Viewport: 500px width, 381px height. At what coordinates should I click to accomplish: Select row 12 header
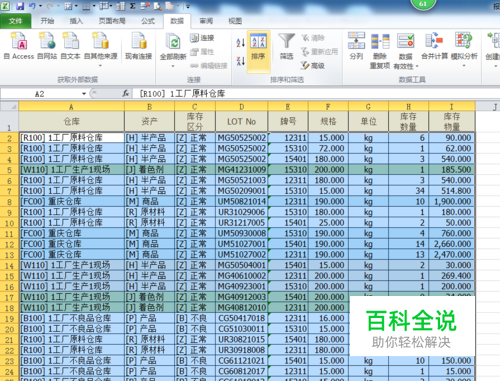click(x=9, y=244)
